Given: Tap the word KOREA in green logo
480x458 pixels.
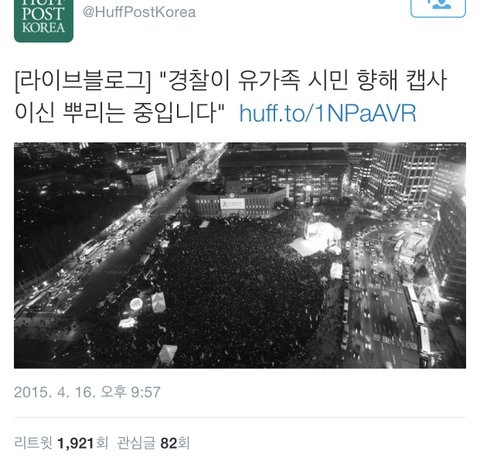Looking at the screenshot, I should (x=43, y=28).
